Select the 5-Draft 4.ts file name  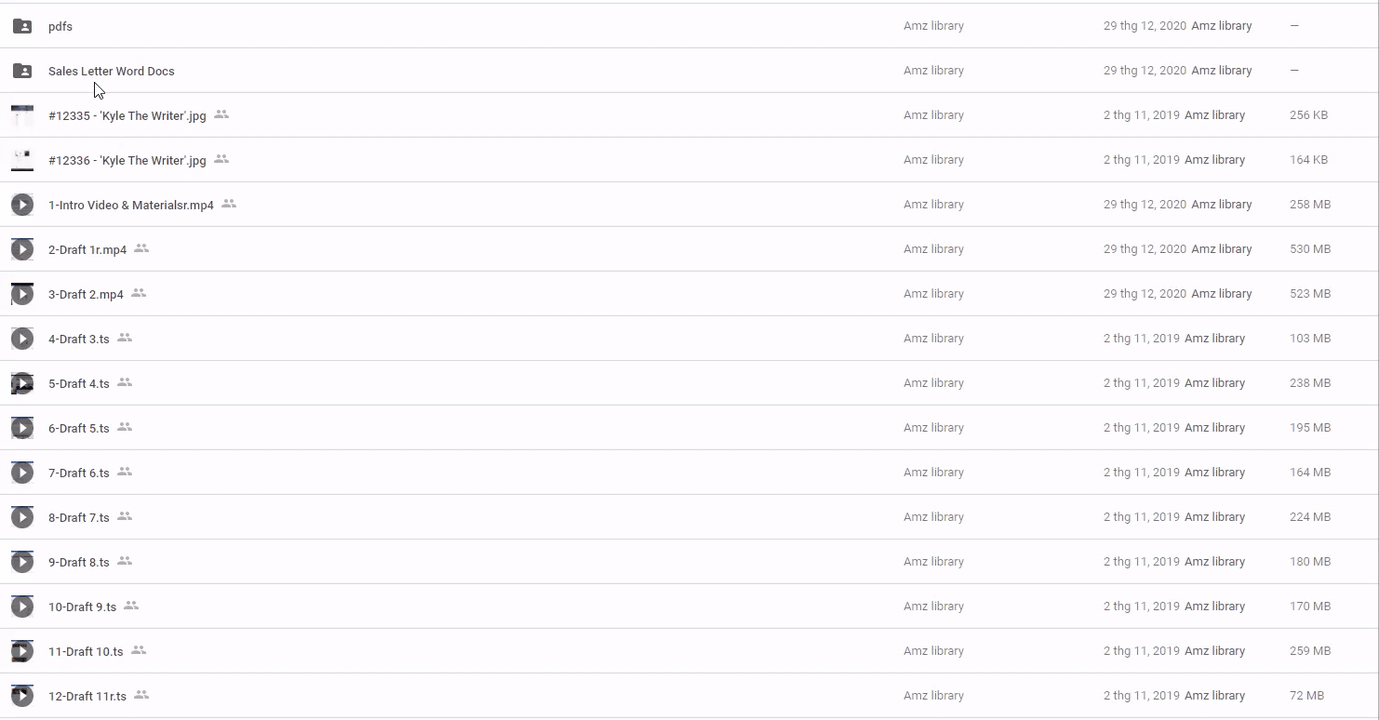tap(79, 384)
